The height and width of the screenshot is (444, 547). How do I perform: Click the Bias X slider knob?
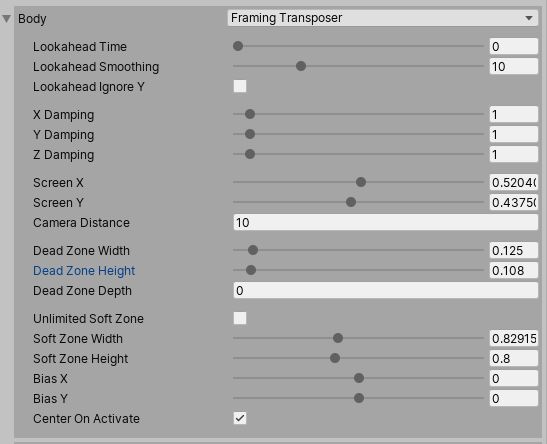pos(359,378)
